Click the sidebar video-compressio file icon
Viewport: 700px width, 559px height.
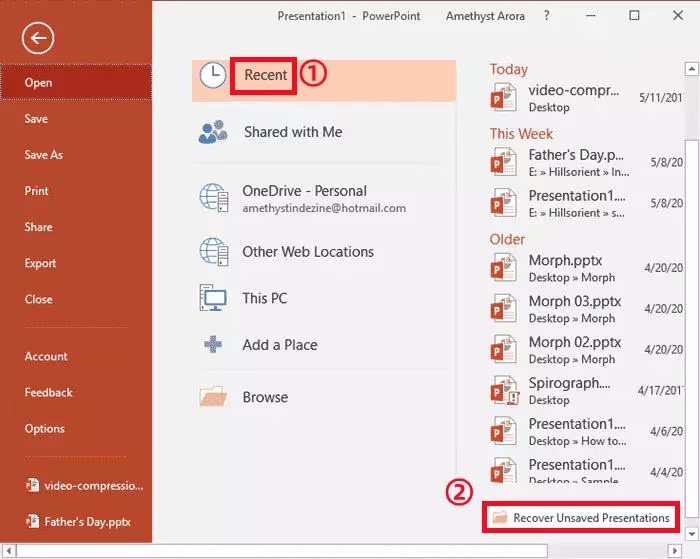(32, 485)
